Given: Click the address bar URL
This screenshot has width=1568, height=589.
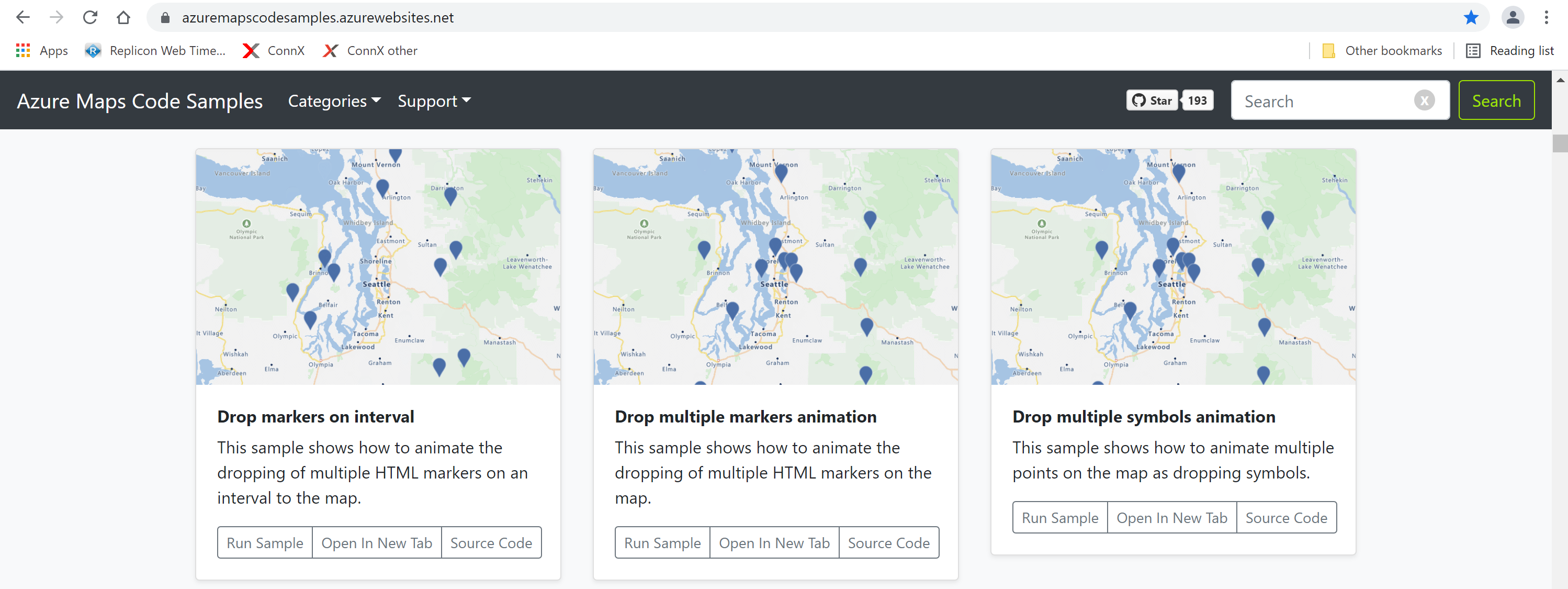Looking at the screenshot, I should pyautogui.click(x=318, y=18).
